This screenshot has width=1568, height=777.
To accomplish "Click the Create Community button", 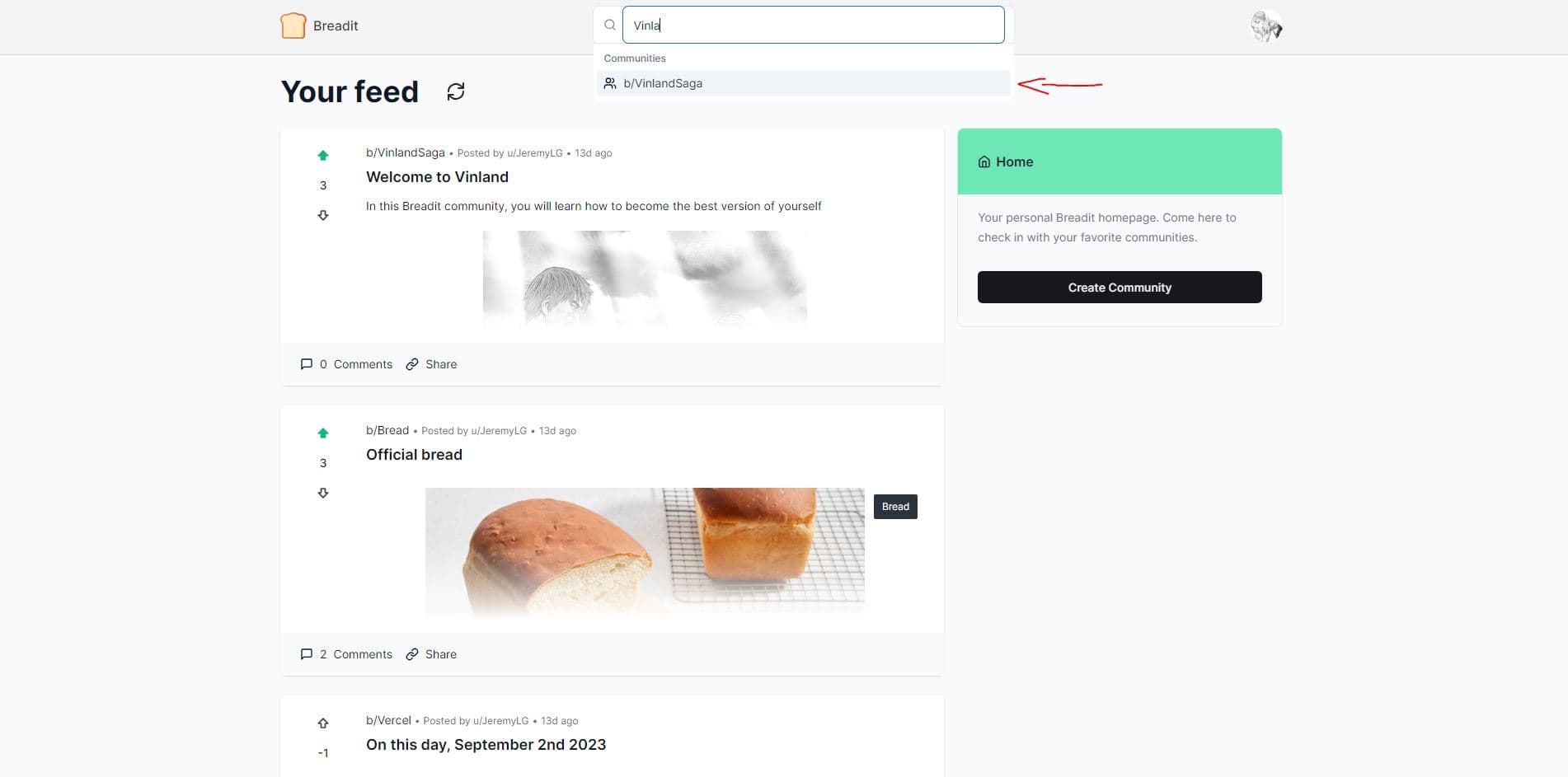I will [1120, 288].
